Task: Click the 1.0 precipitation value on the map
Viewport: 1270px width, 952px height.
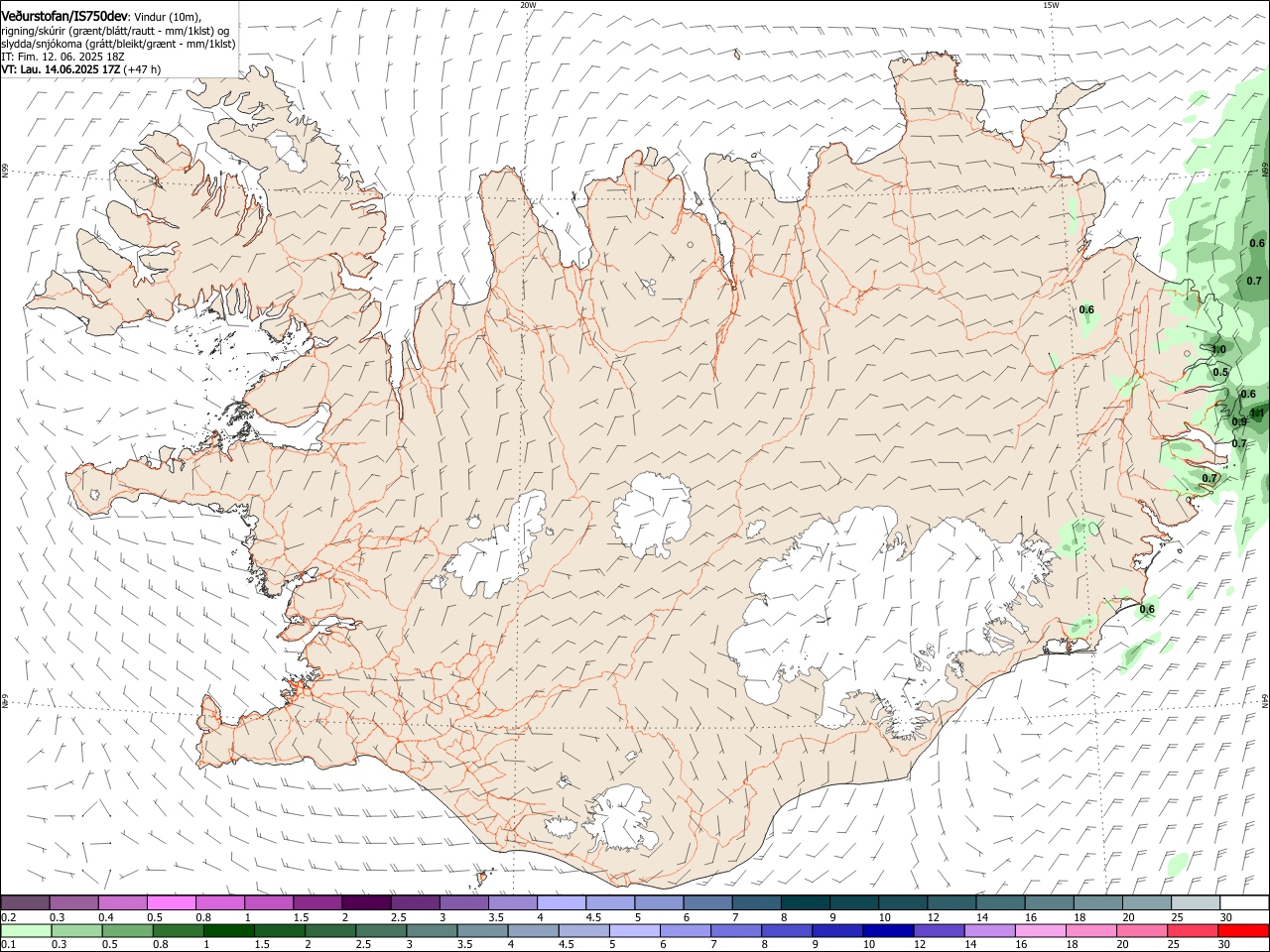Action: point(1218,349)
